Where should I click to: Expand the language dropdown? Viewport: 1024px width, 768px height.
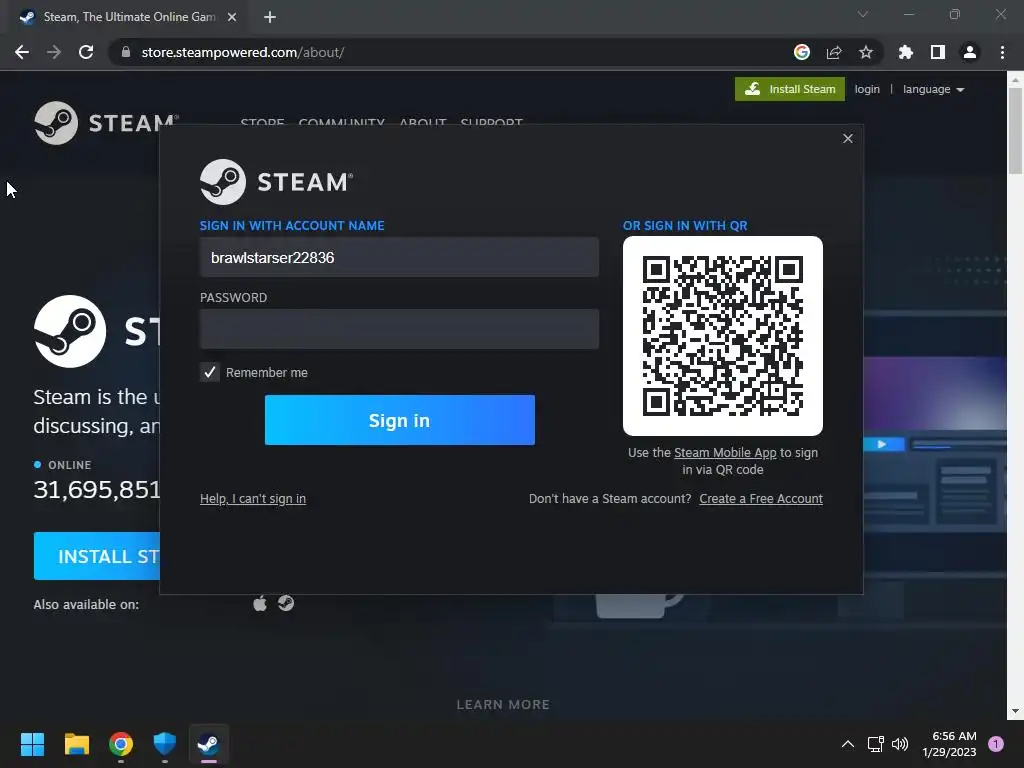pyautogui.click(x=933, y=89)
